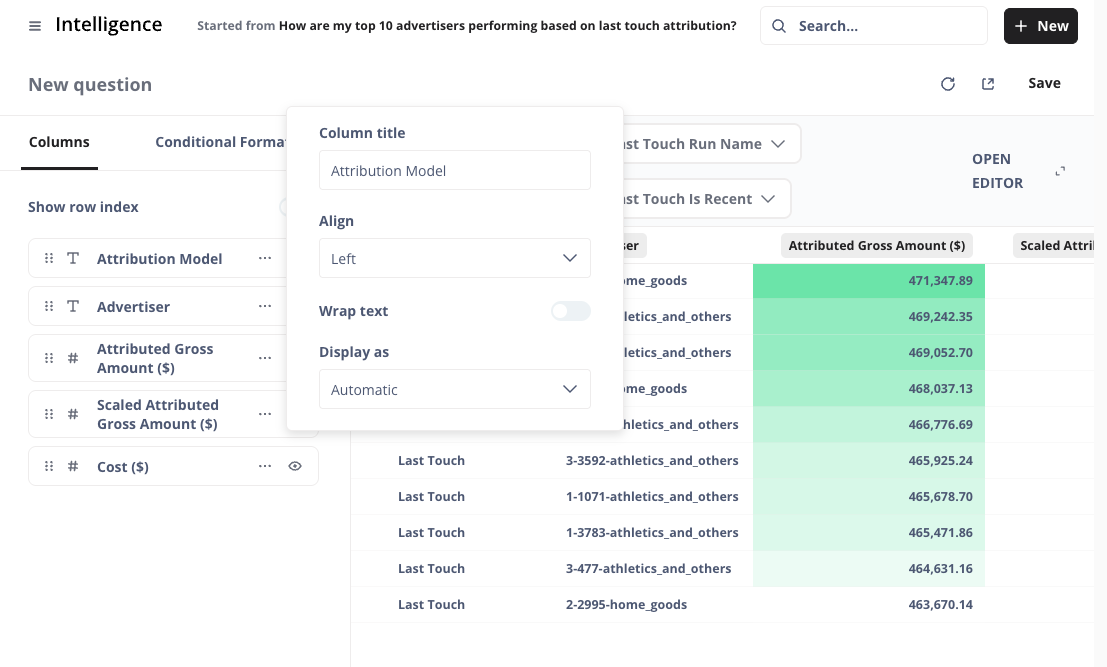Expand the Align dropdown
Viewport: 1107px width, 667px height.
pyautogui.click(x=454, y=258)
